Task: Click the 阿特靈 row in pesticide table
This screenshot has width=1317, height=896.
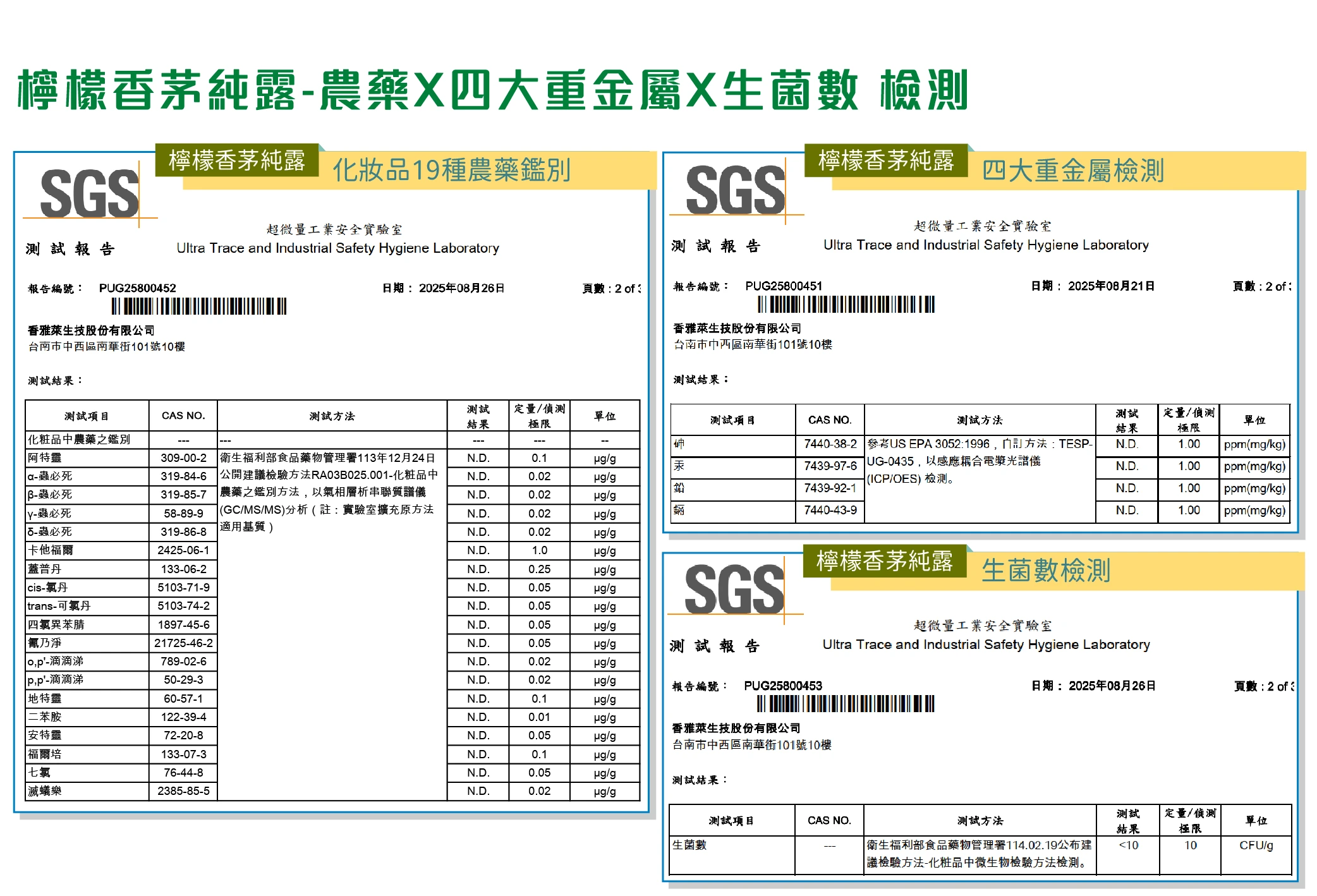Action: pyautogui.click(x=45, y=458)
